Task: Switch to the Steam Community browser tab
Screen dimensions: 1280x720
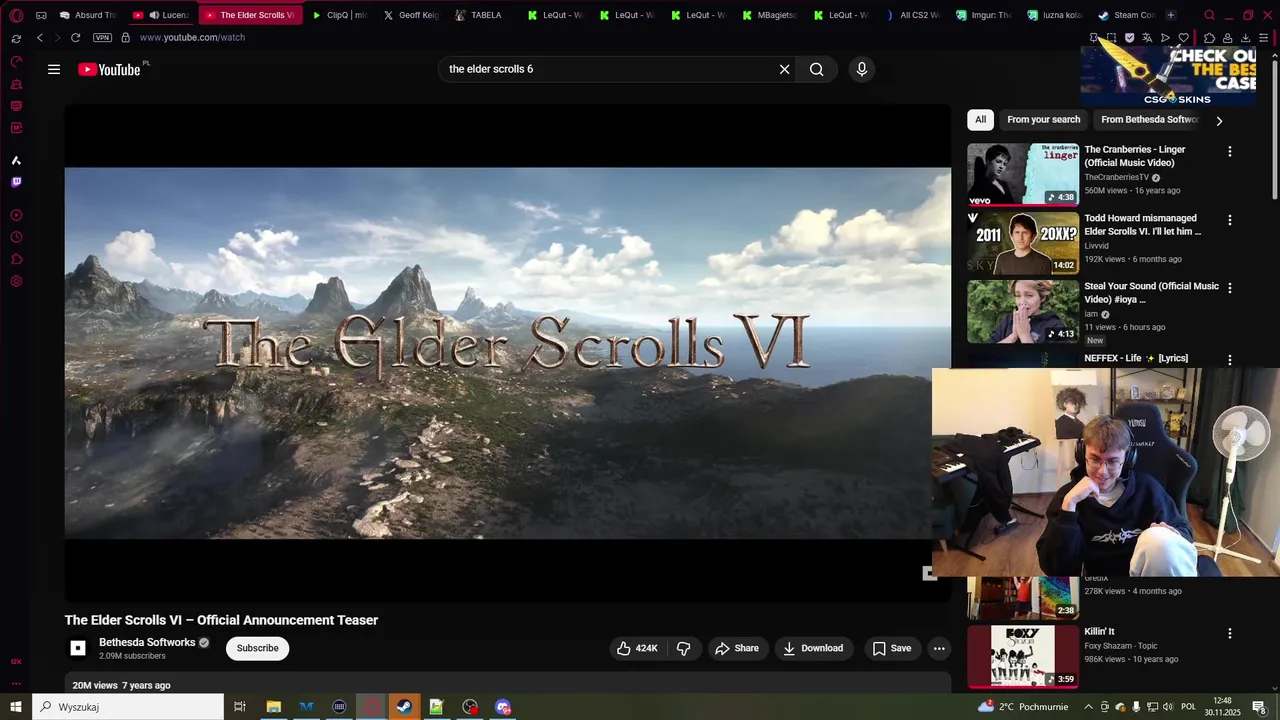Action: click(x=1127, y=15)
